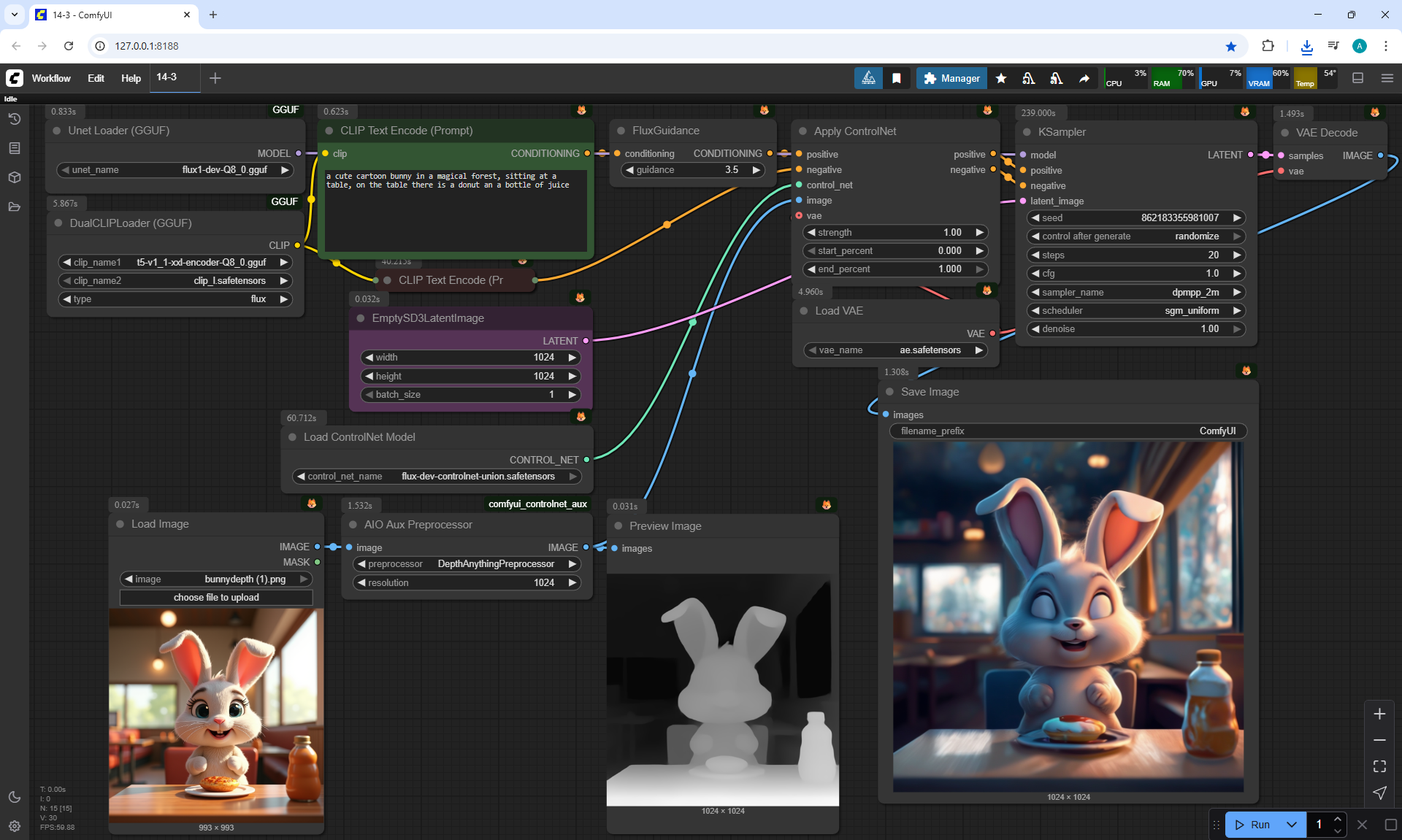Click the star favorites icon beside Manager
Viewport: 1402px width, 840px height.
click(x=1001, y=78)
